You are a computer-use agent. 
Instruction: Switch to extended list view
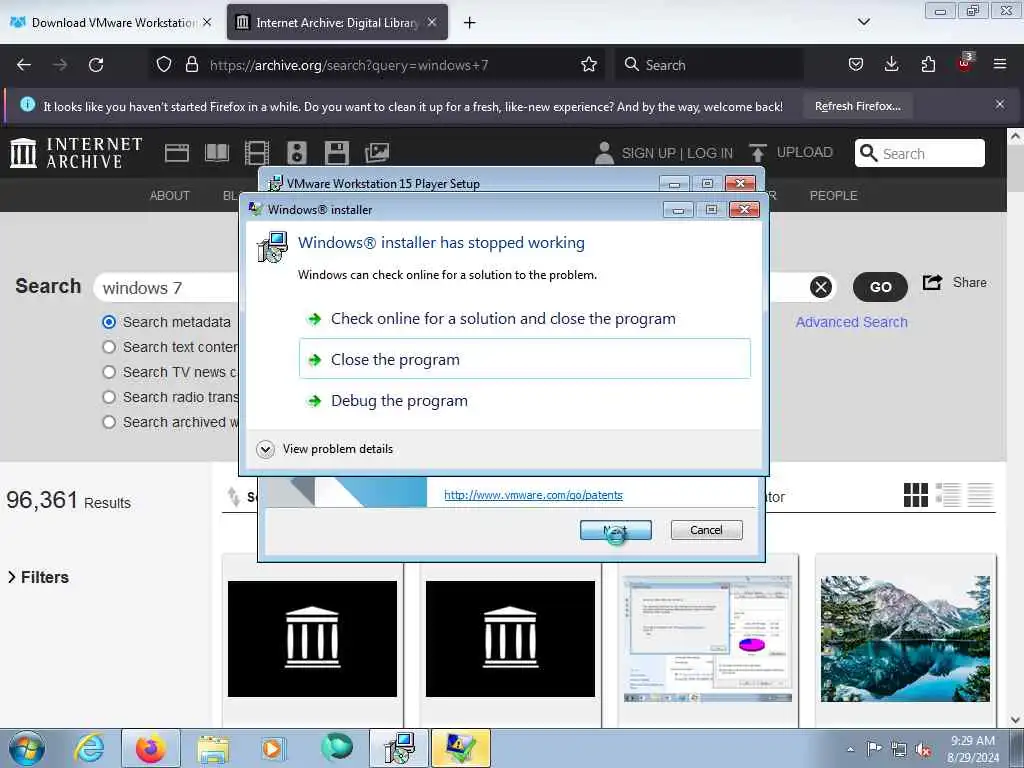pos(948,495)
